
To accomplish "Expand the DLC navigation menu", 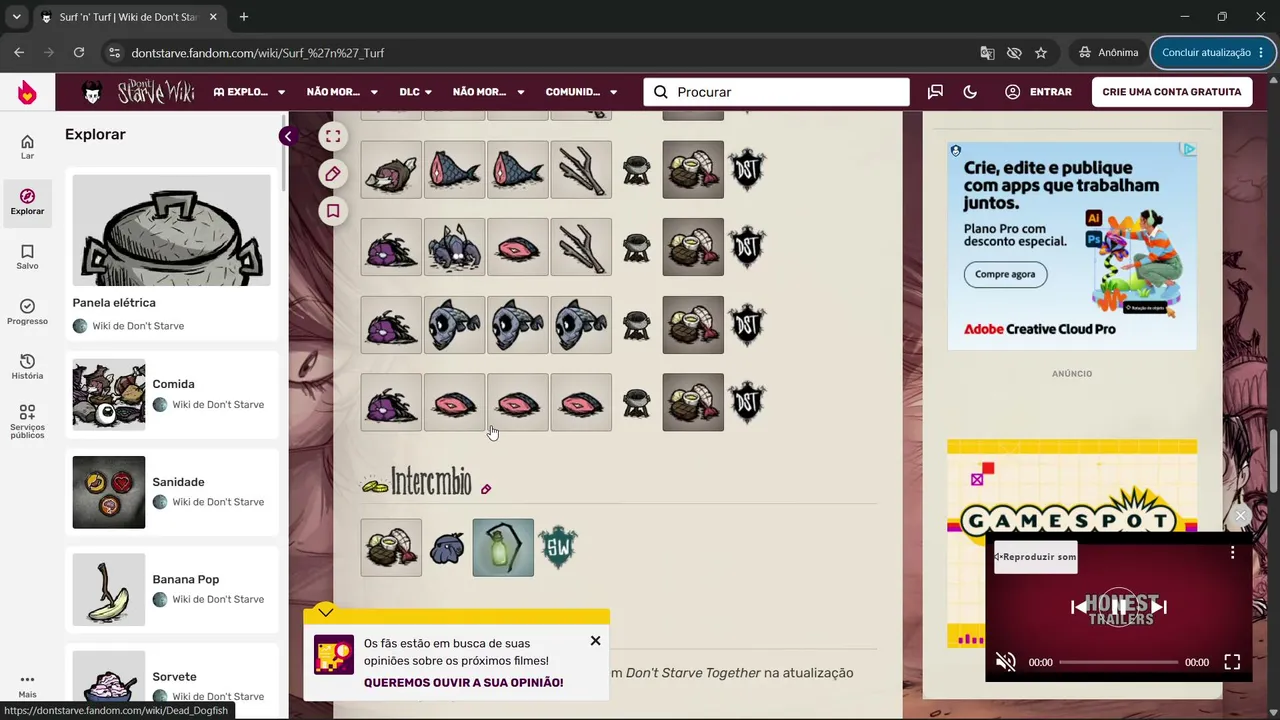I will click(x=416, y=92).
